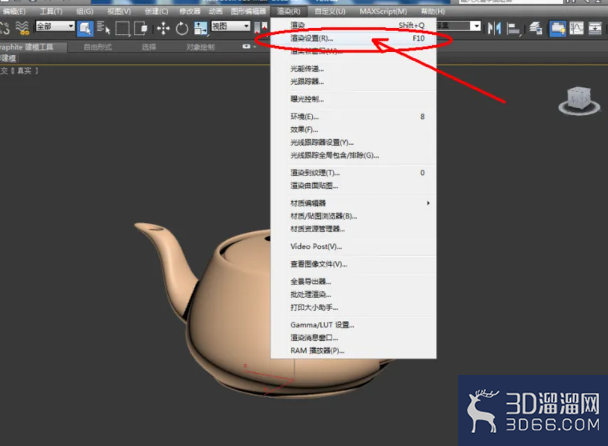608x446 pixels.
Task: Activate the Select and Rotate tool
Action: pos(181,28)
